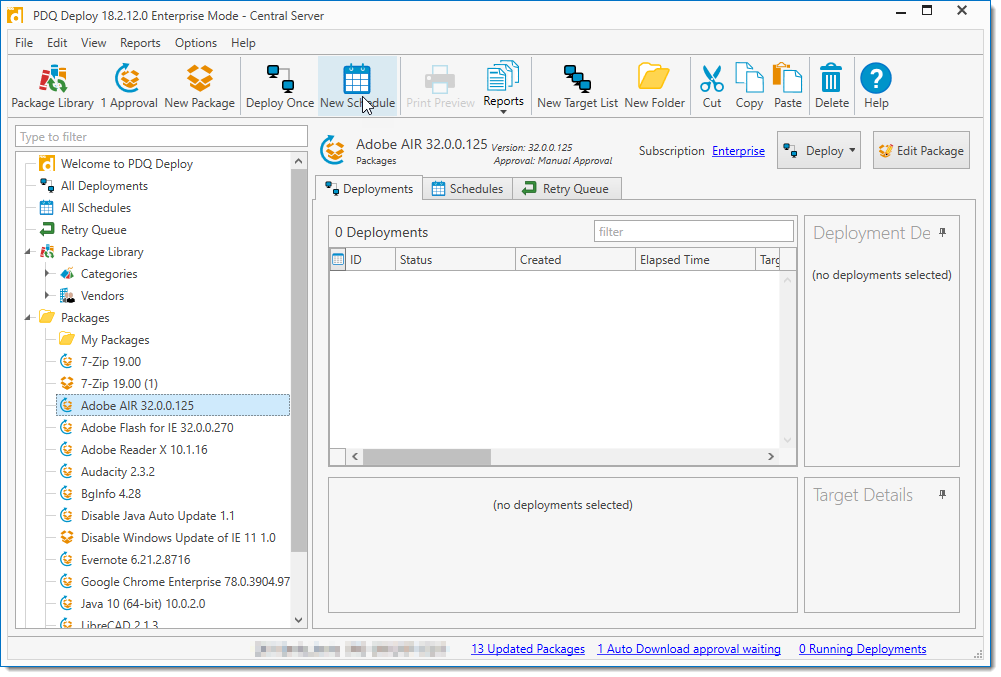Expand the Categories tree node
The image size is (1001, 677).
tap(47, 274)
